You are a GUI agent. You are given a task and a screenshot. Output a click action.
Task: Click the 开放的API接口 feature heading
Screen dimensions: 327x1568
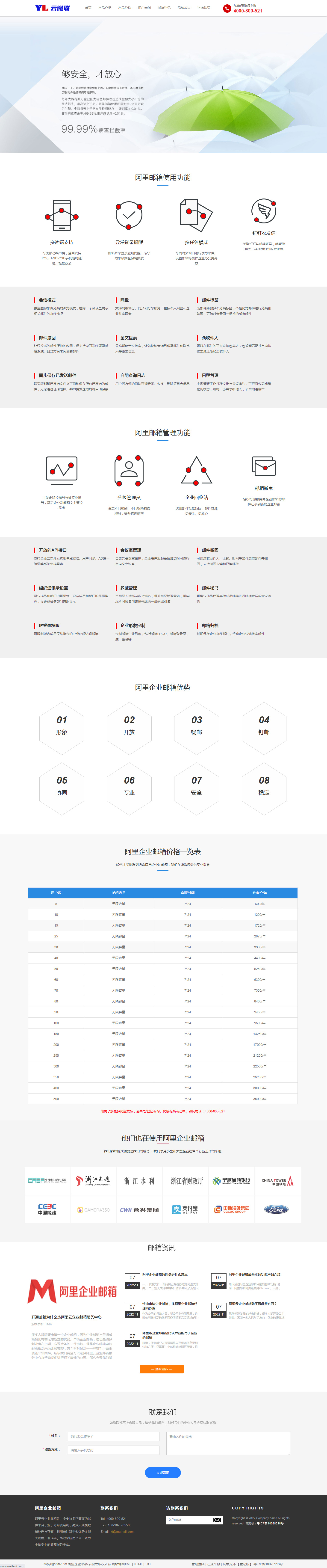[x=53, y=550]
